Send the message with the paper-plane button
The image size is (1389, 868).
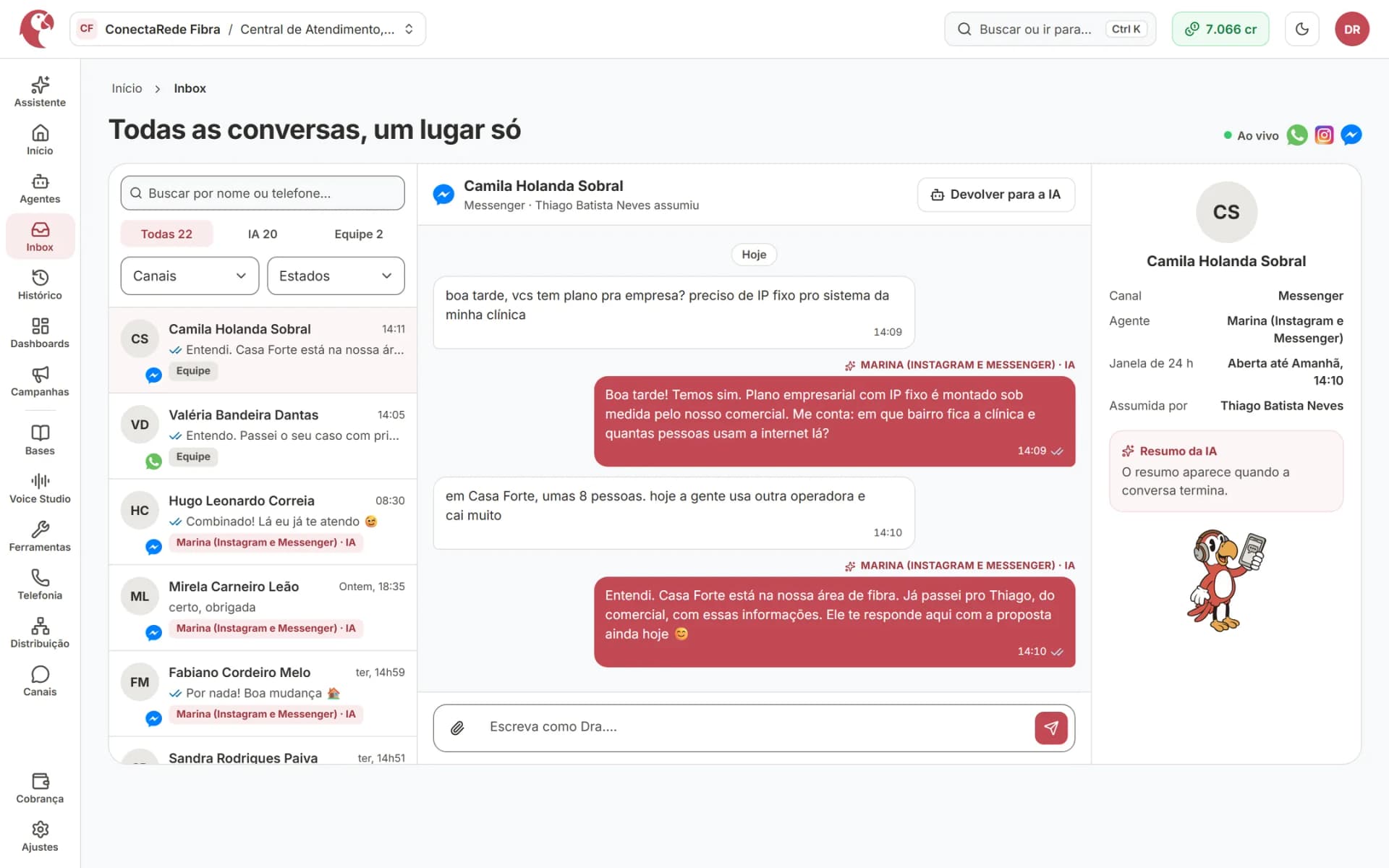(1051, 728)
